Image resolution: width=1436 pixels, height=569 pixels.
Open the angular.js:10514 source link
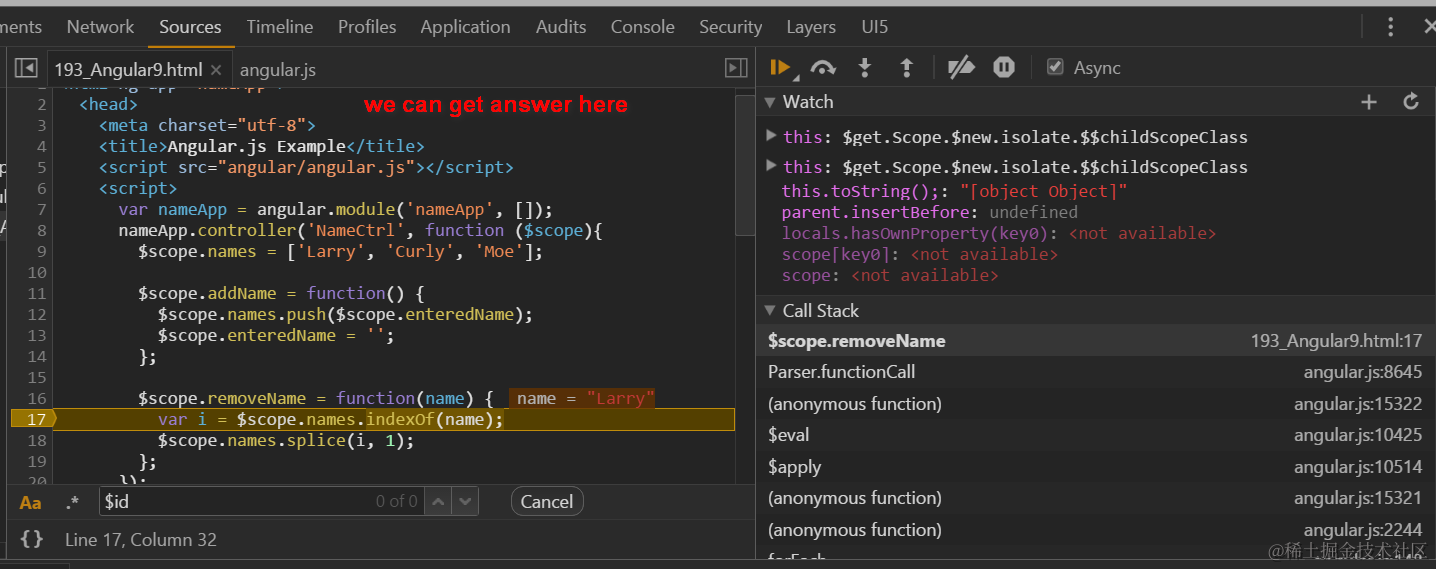pyautogui.click(x=1358, y=467)
